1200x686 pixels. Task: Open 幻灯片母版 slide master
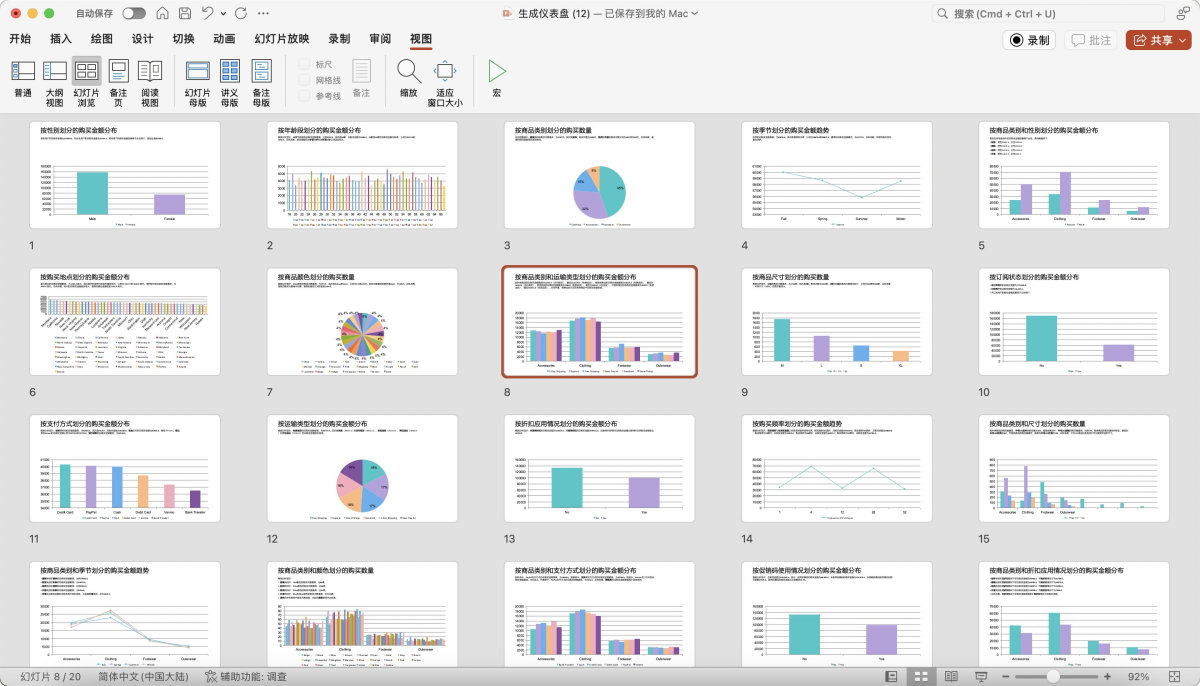tap(197, 80)
